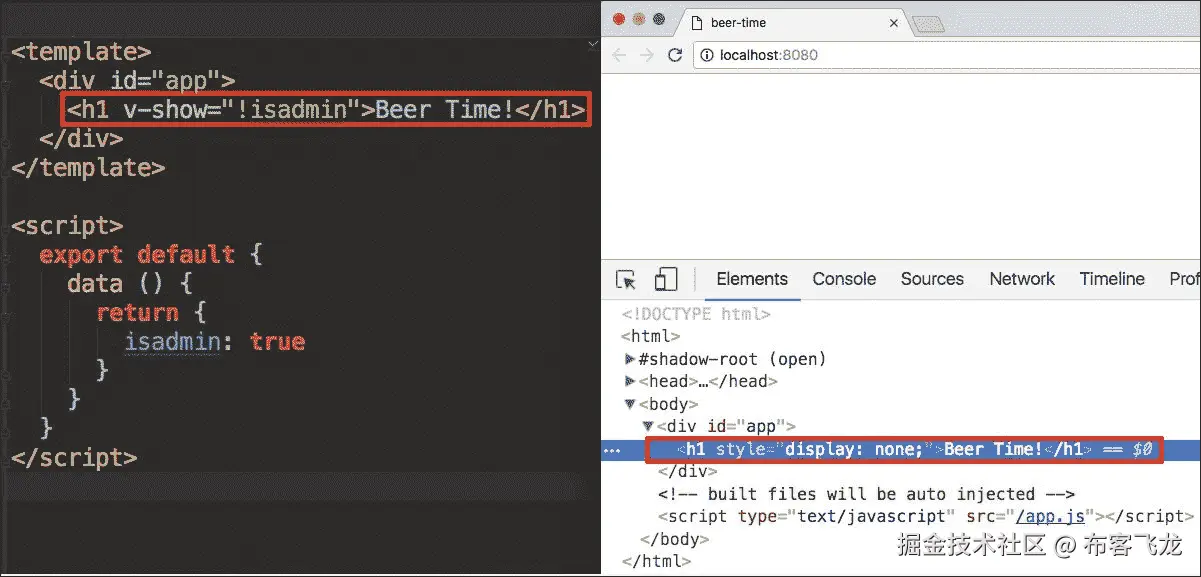Screen dimensions: 1201x577
Task: Click the 'isadmin: true' line in editor
Action: [214, 341]
